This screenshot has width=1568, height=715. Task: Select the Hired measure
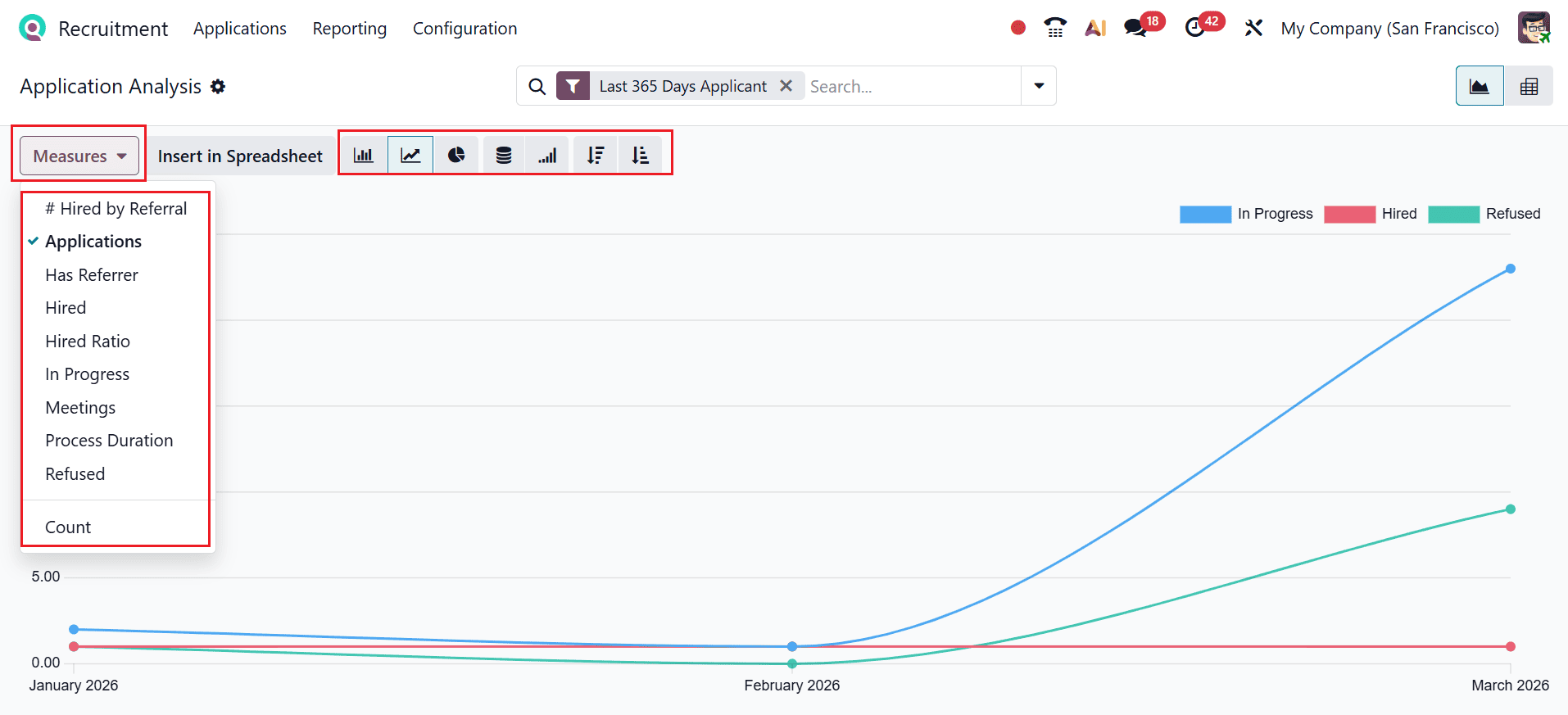coord(116,308)
